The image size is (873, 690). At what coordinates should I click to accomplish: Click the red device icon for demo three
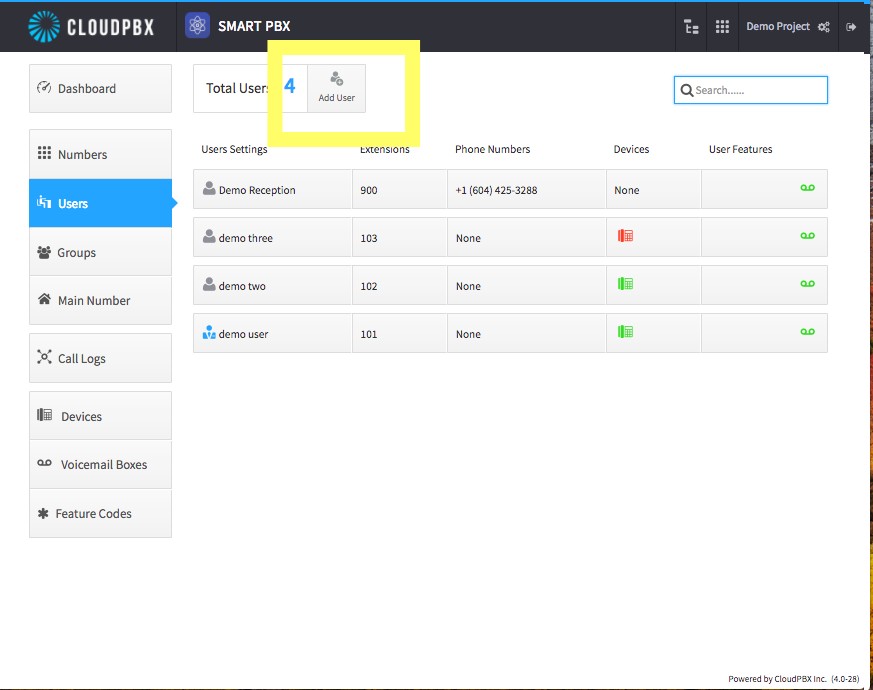point(625,236)
